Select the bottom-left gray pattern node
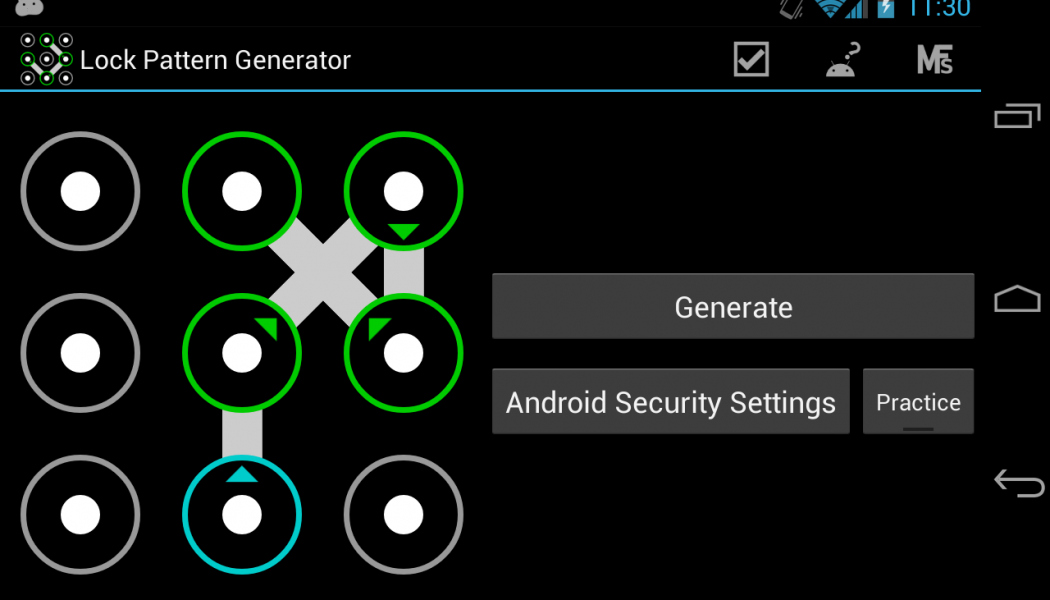 pyautogui.click(x=80, y=514)
